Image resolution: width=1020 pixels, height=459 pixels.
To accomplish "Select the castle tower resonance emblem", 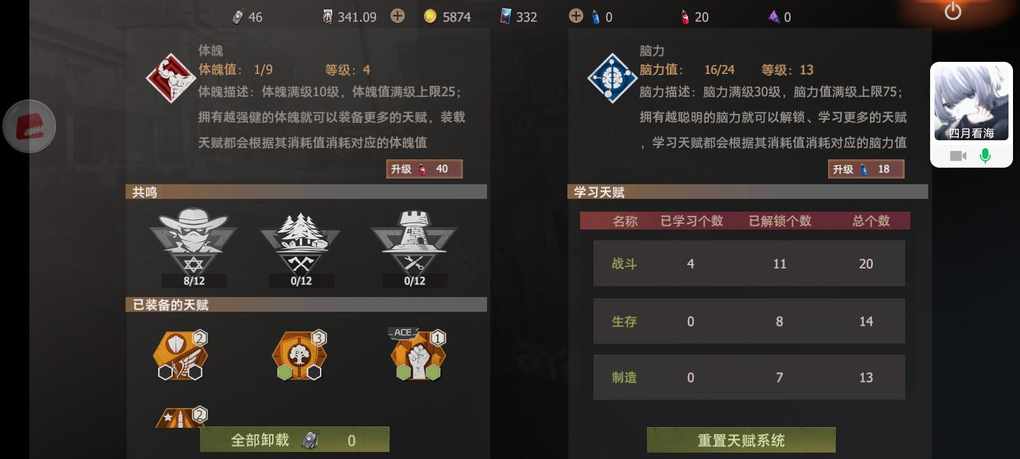I will click(x=414, y=241).
